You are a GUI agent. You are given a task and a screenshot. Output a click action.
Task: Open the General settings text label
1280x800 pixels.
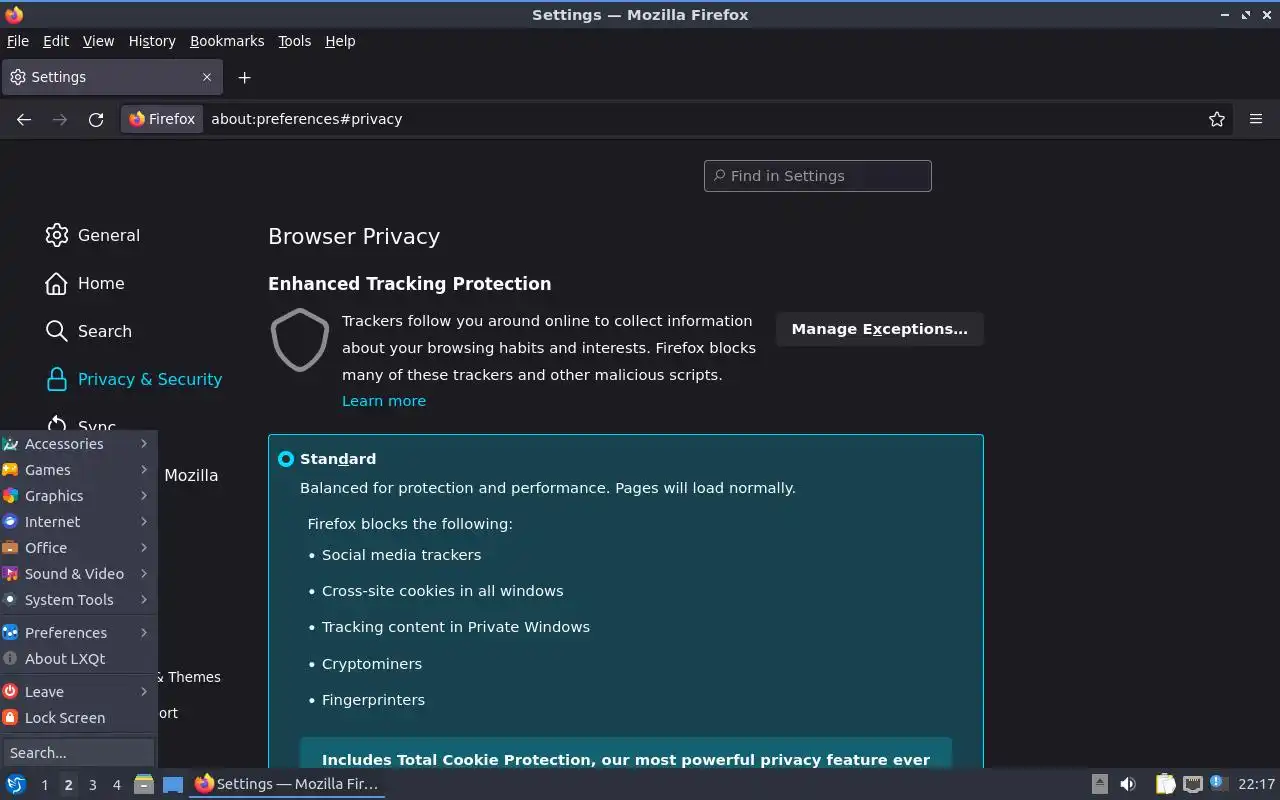(109, 235)
